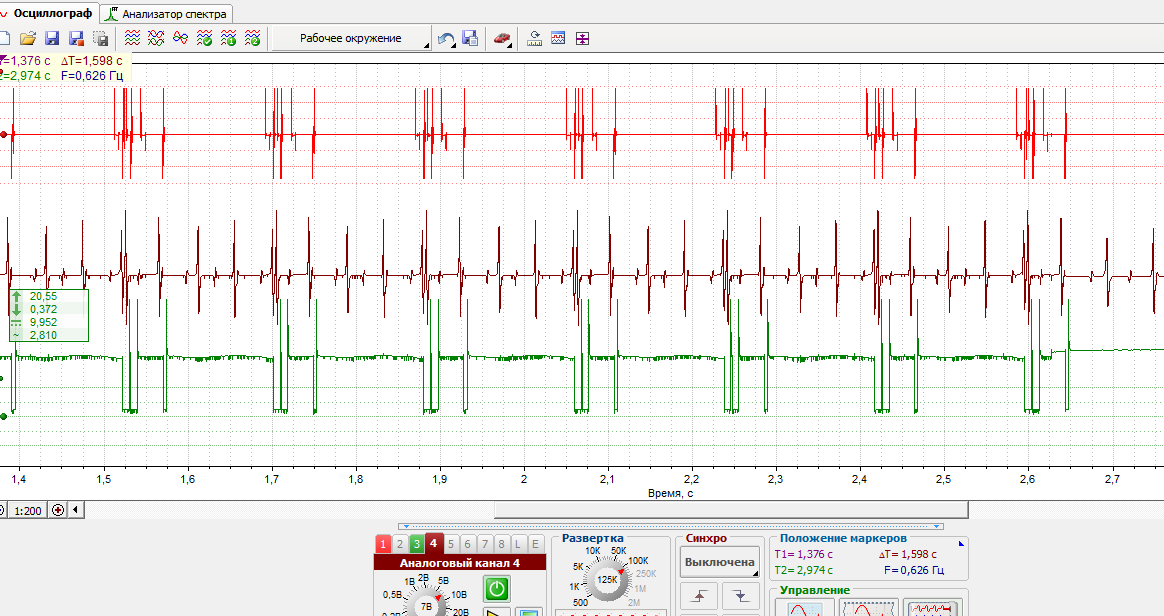Click the Развертка sweep rate knob
The width and height of the screenshot is (1164, 616).
click(x=606, y=580)
